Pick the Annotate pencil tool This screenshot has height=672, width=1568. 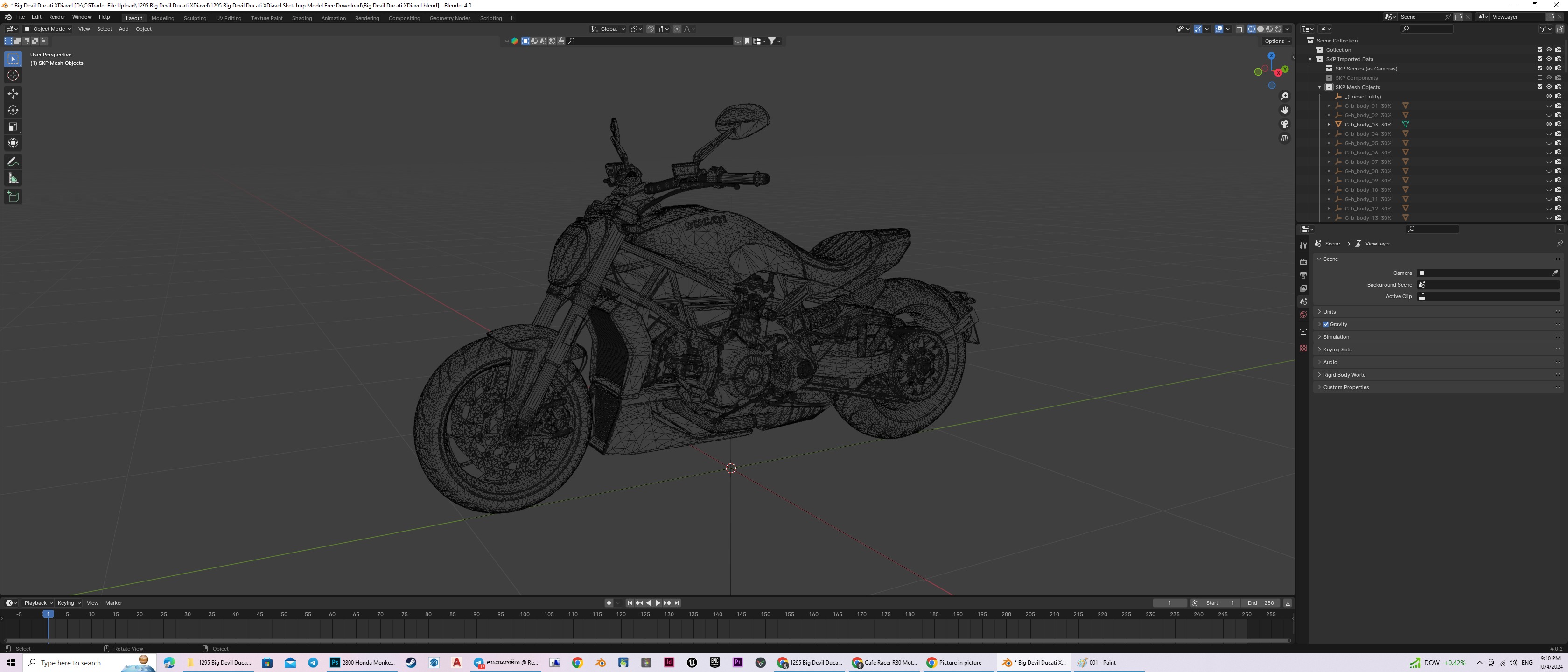(13, 162)
